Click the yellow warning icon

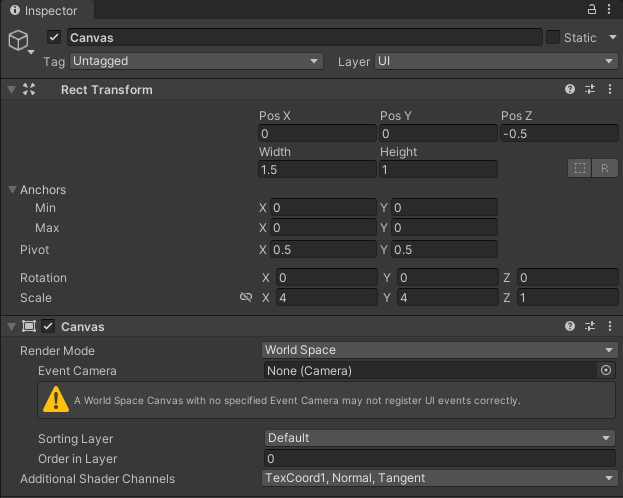[56, 399]
